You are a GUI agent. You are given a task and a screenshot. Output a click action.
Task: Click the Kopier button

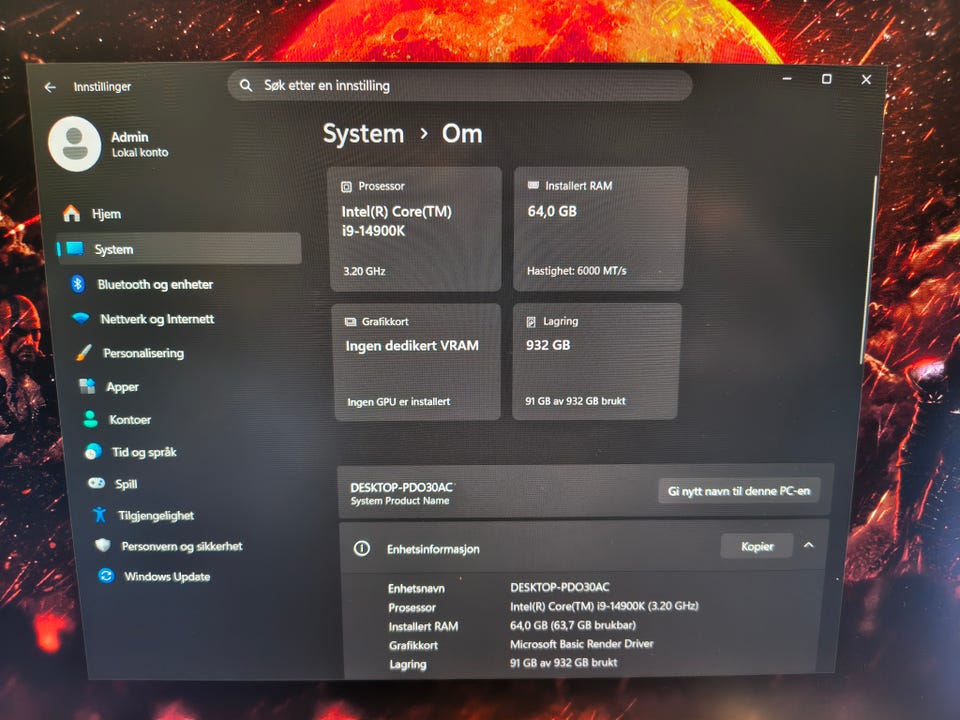[x=757, y=546]
